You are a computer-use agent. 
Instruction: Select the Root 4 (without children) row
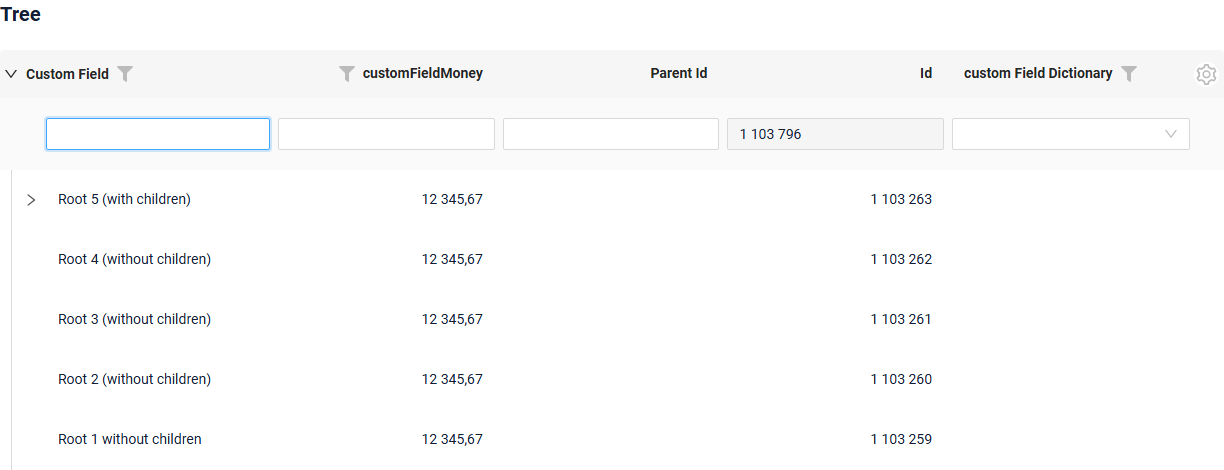click(x=612, y=259)
